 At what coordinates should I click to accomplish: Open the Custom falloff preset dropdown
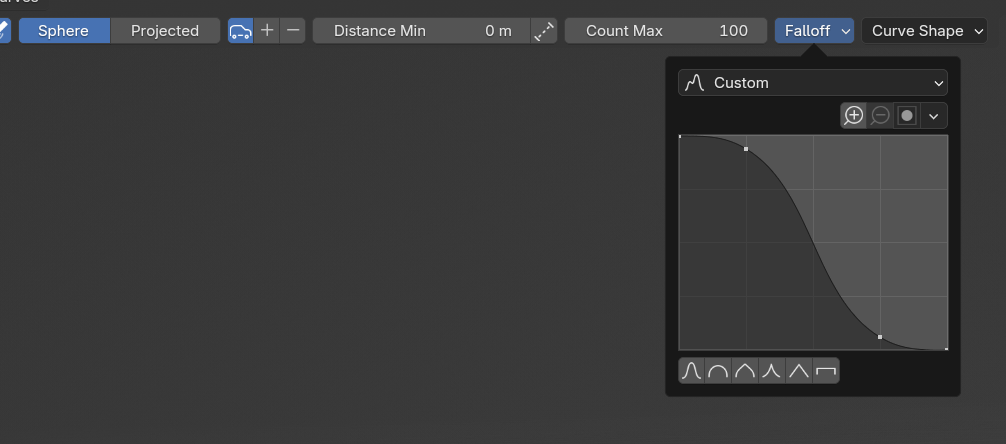[x=813, y=83]
